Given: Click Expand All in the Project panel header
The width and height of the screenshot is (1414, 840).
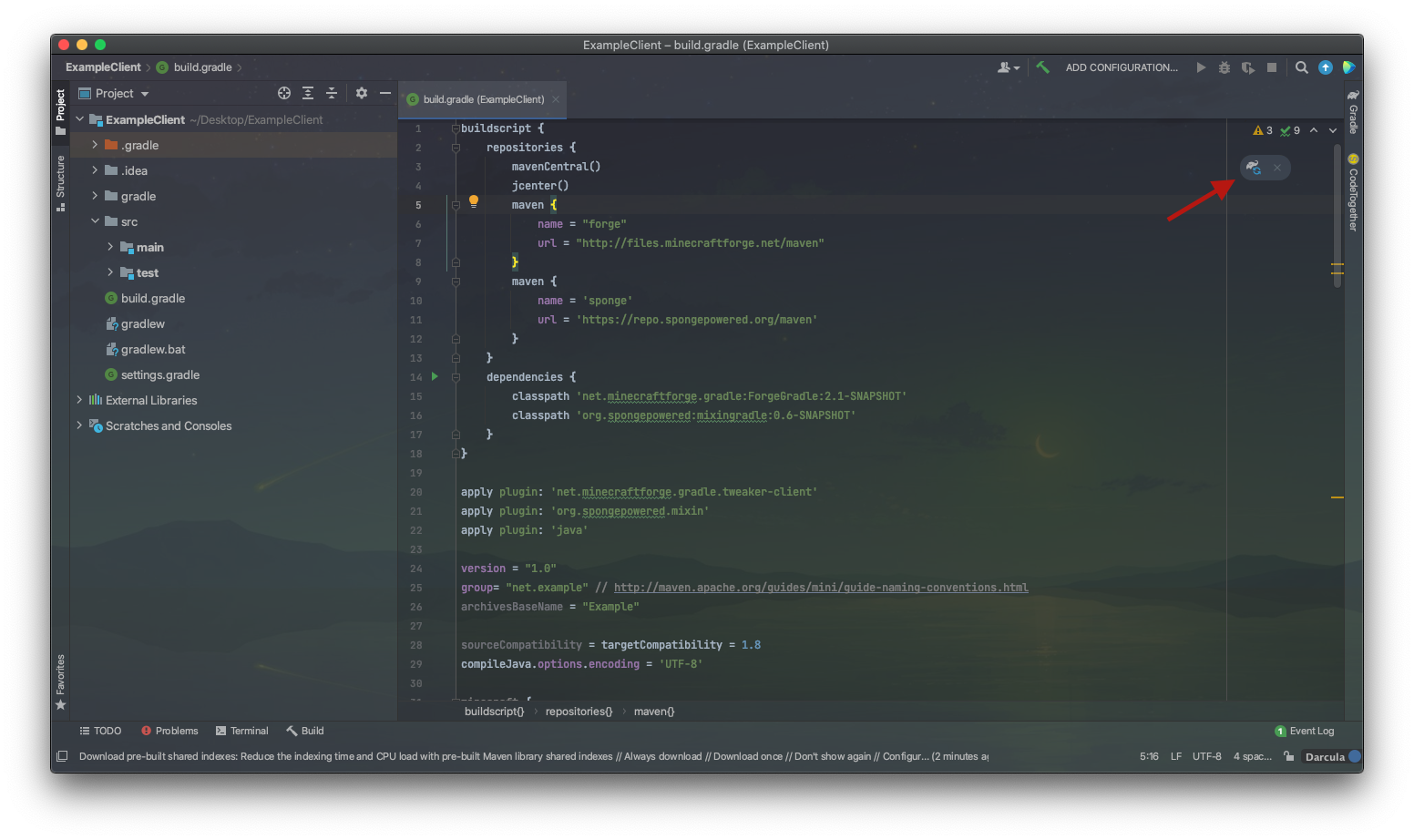Looking at the screenshot, I should click(x=308, y=93).
